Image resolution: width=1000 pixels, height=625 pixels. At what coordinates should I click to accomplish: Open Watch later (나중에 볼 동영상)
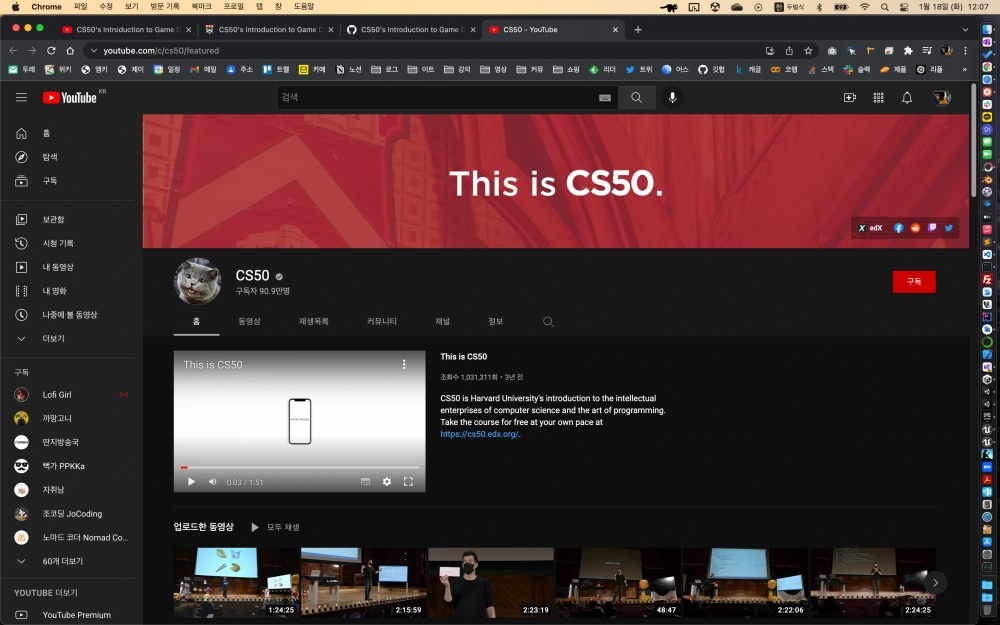[71, 314]
